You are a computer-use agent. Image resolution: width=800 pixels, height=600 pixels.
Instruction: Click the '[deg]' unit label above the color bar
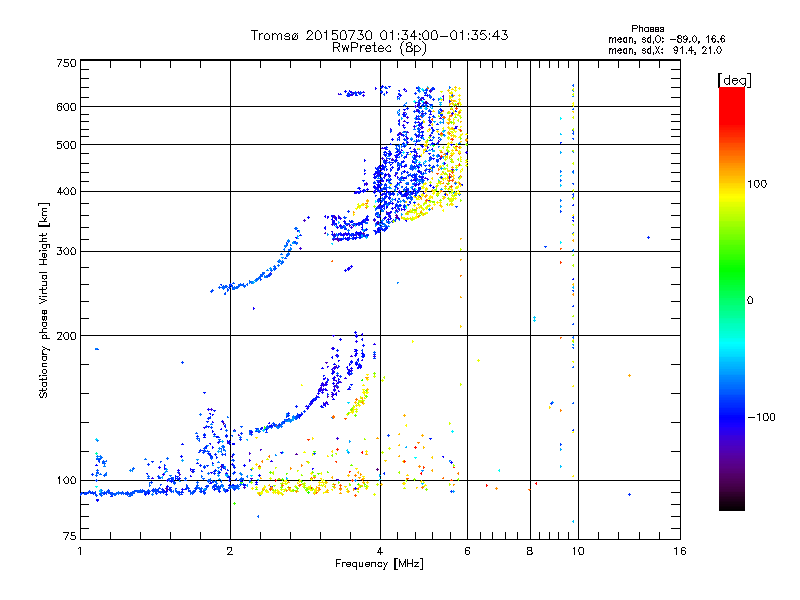point(734,80)
